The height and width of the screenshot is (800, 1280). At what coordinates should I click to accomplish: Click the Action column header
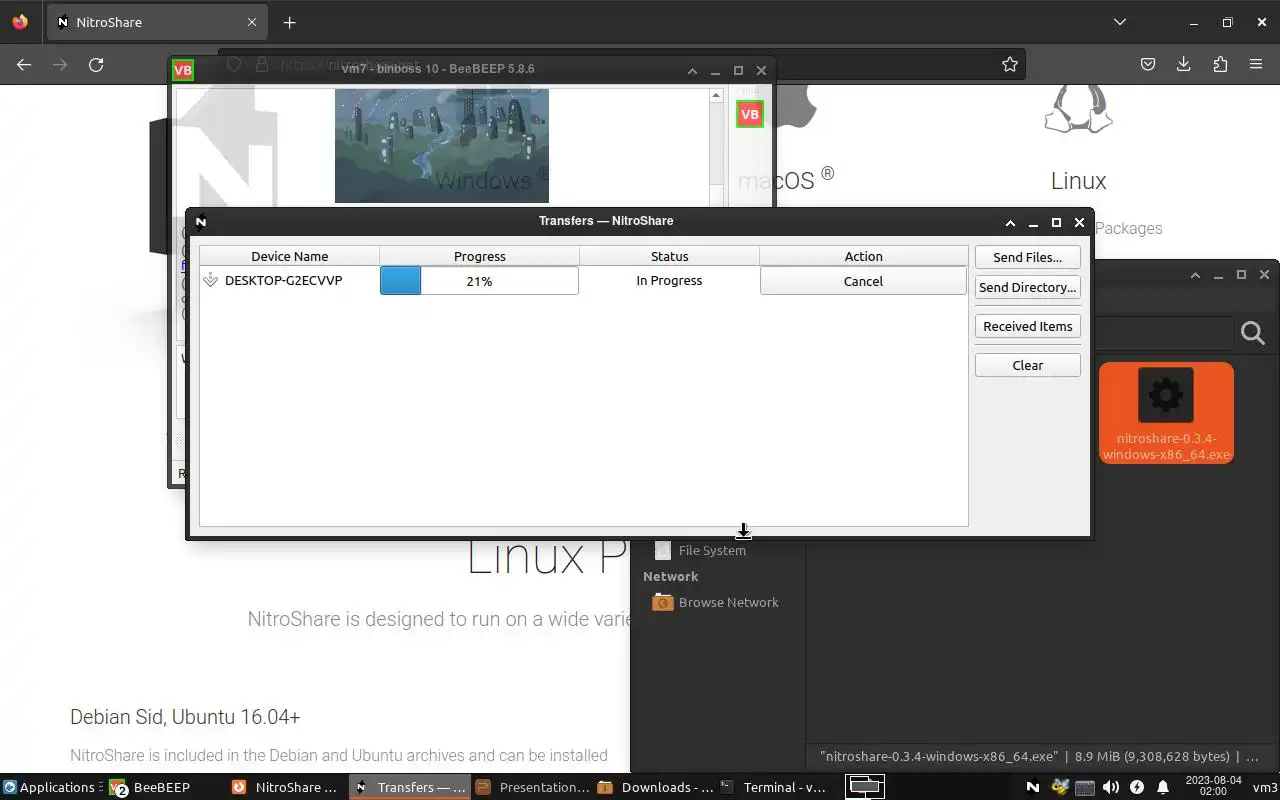click(x=863, y=256)
